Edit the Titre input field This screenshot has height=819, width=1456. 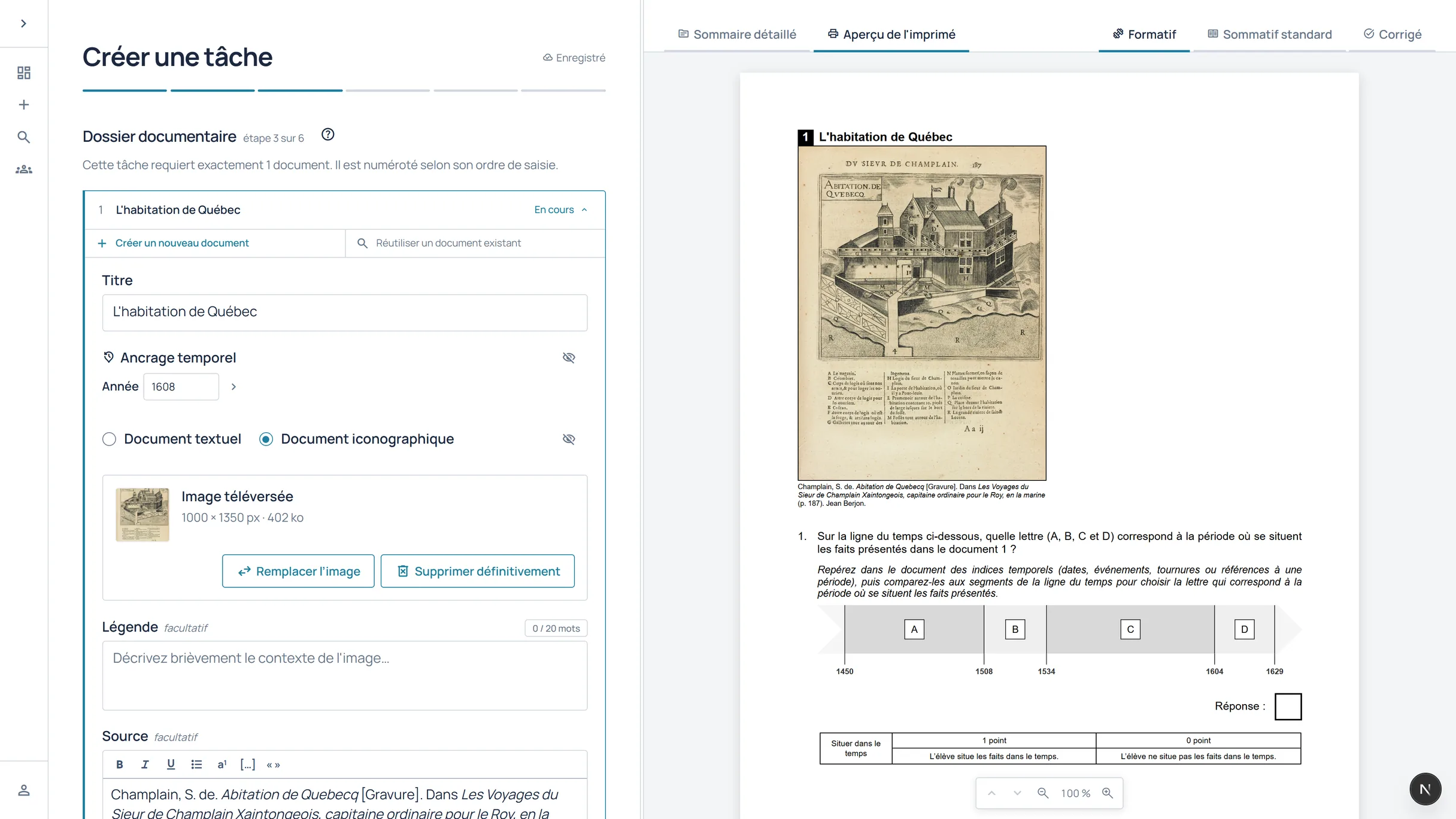tap(344, 312)
